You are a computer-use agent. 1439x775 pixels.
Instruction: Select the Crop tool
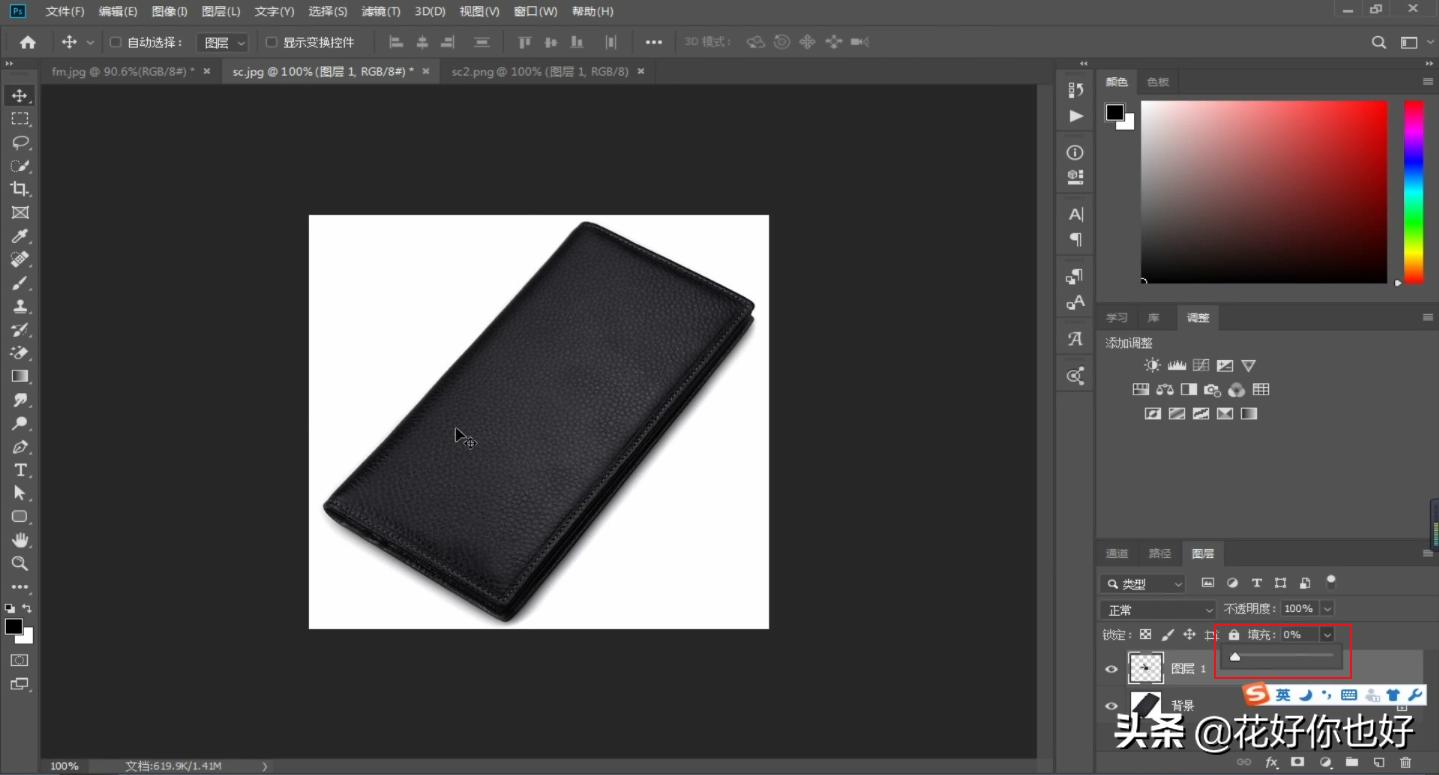19,189
